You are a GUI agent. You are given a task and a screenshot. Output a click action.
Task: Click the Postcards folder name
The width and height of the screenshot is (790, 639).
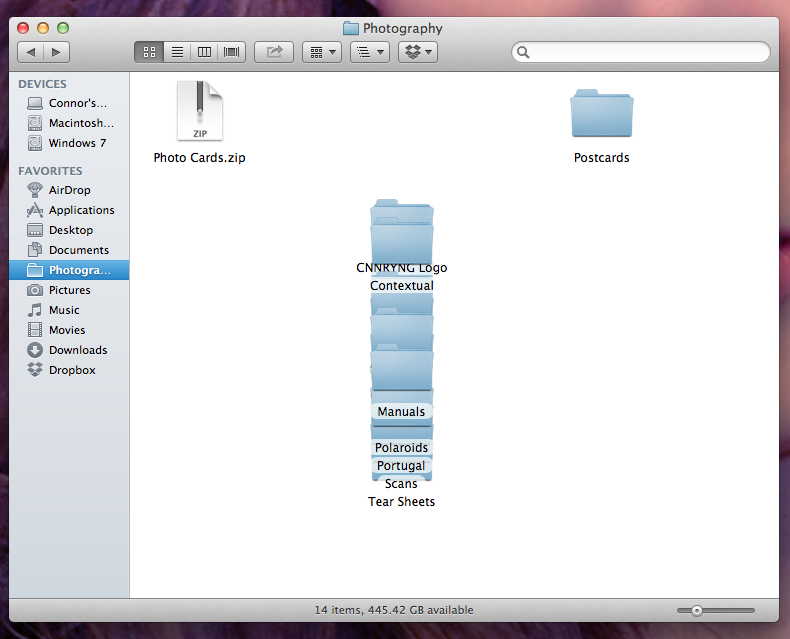602,158
